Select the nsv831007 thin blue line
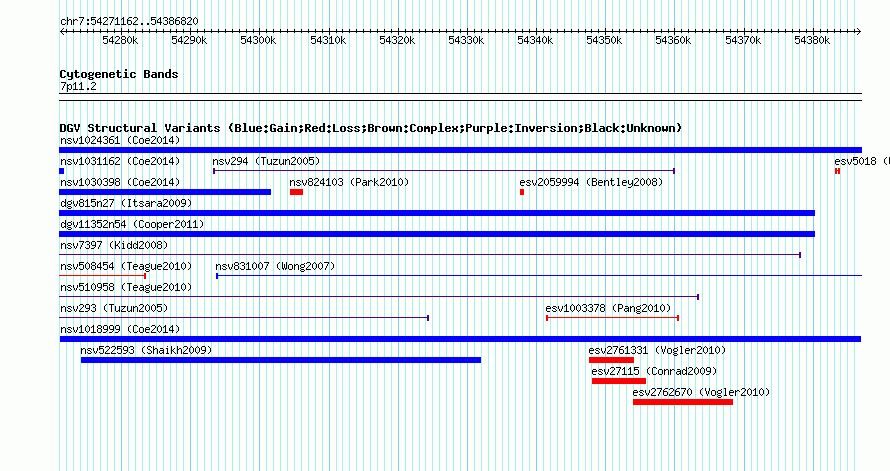The height and width of the screenshot is (471, 890). click(539, 276)
